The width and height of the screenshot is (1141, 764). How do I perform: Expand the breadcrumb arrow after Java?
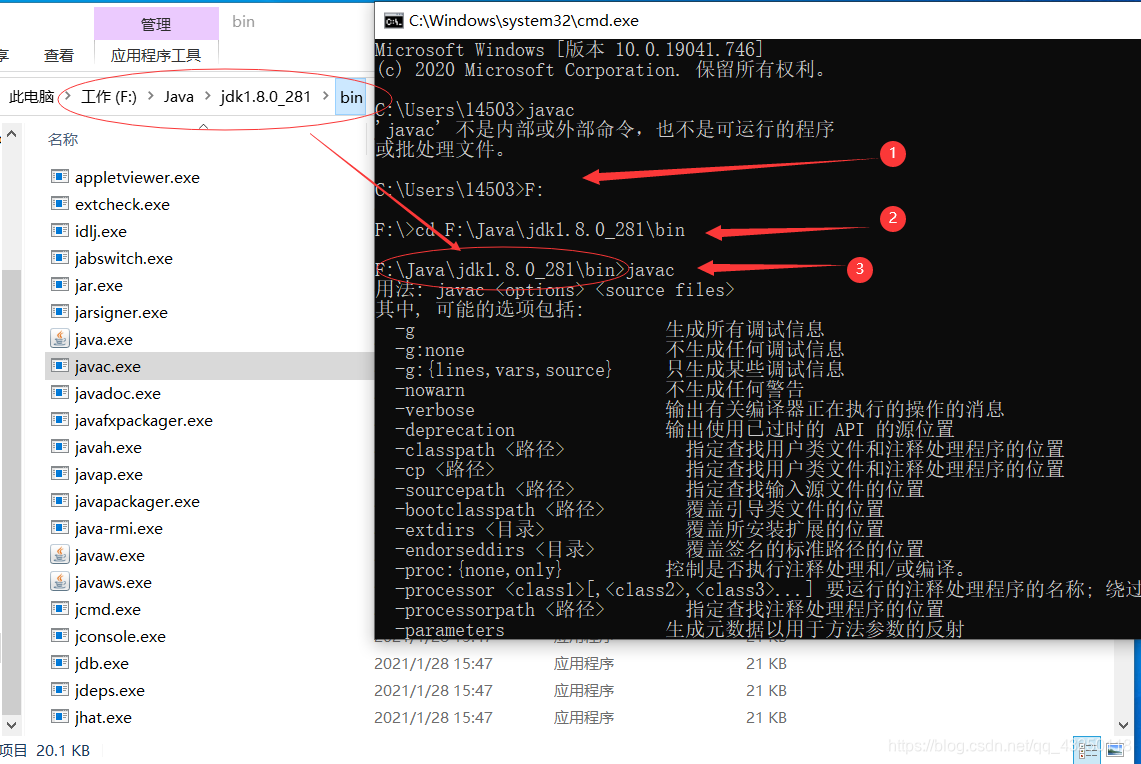tap(207, 97)
